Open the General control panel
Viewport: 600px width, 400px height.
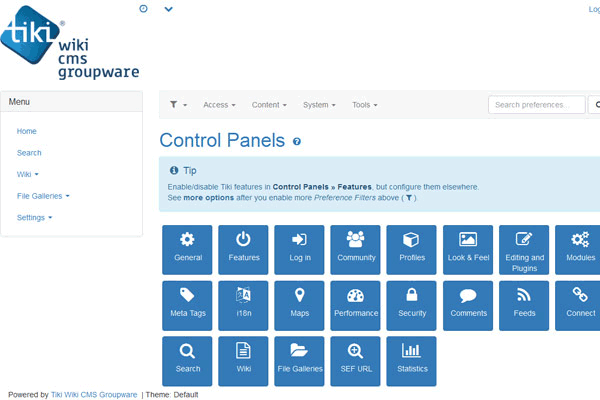coord(187,249)
